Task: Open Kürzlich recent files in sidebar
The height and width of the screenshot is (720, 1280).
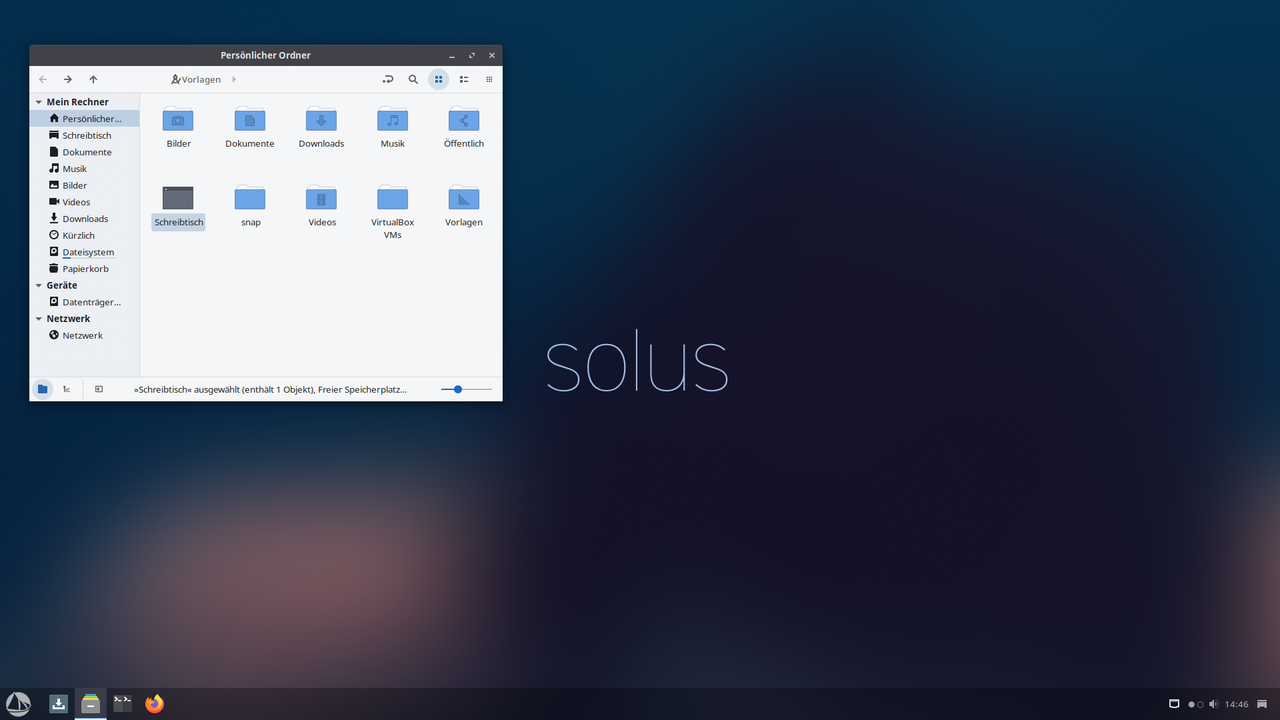Action: [85, 235]
